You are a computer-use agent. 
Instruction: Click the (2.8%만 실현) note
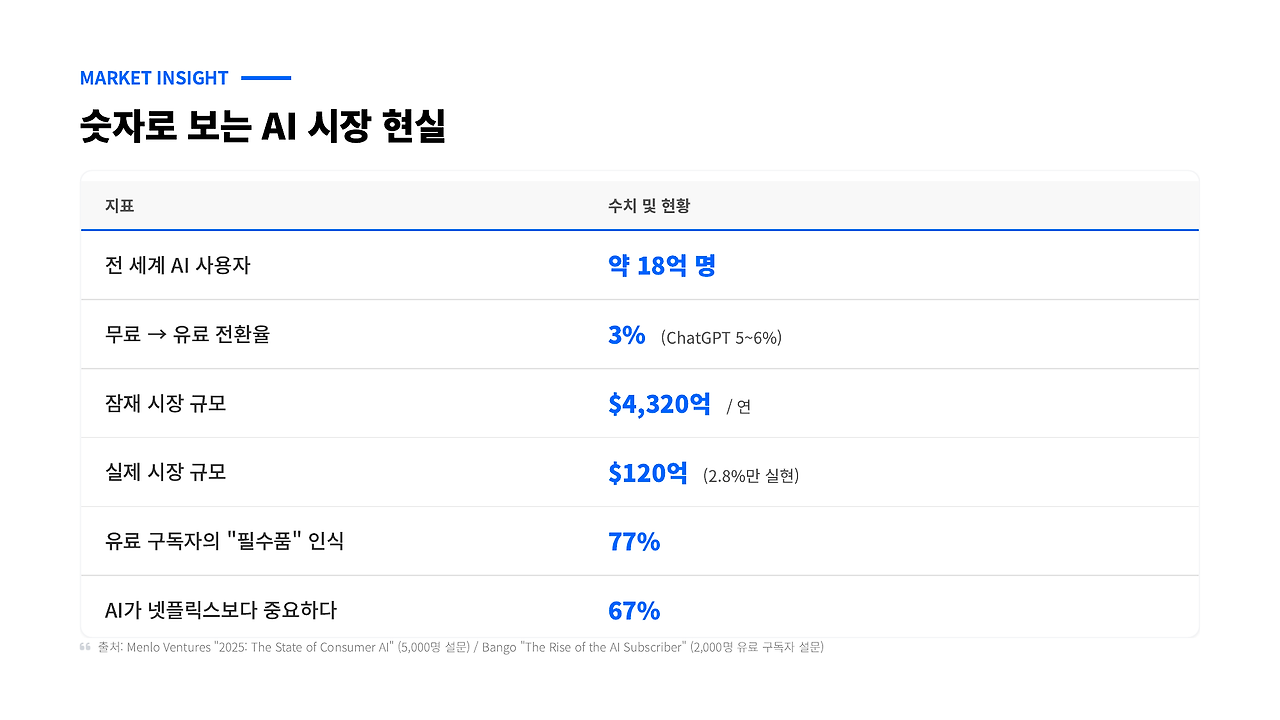pos(750,476)
